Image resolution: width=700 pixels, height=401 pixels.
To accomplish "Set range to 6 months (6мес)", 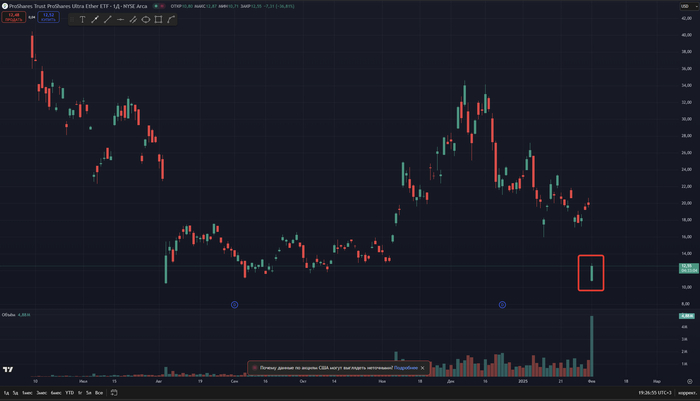I will pos(56,393).
